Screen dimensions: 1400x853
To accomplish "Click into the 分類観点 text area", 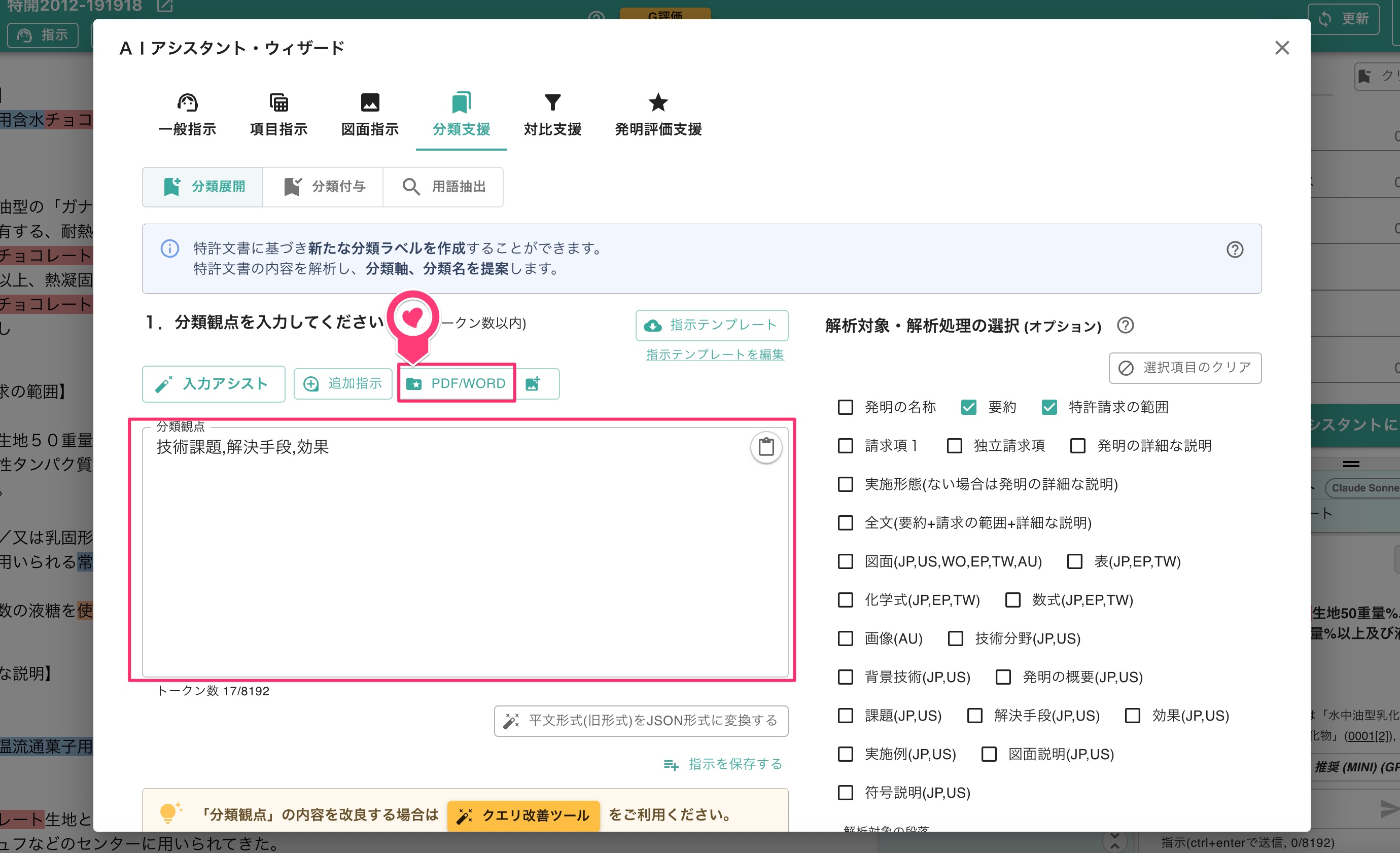I will [x=465, y=551].
